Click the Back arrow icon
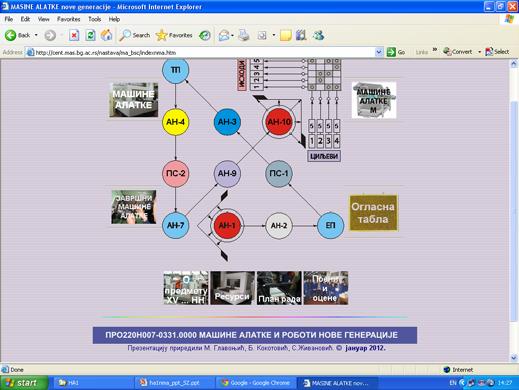 (x=10, y=35)
